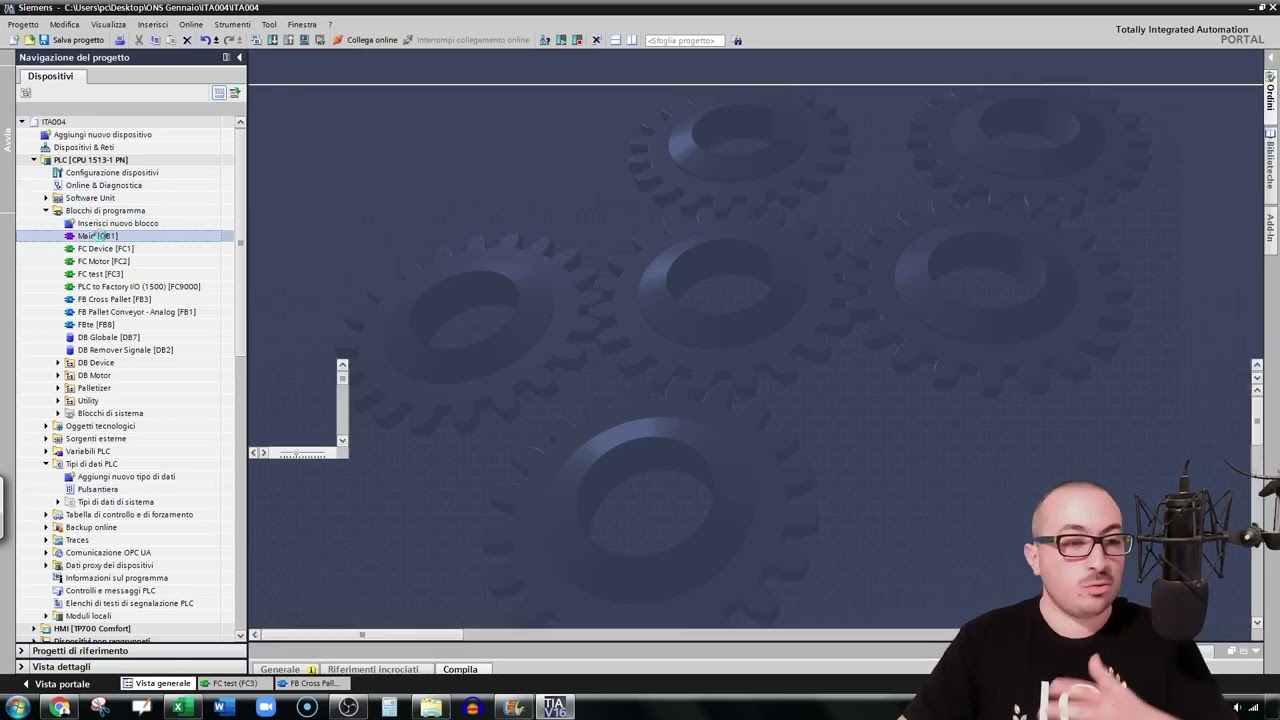The height and width of the screenshot is (720, 1280).
Task: Open Dispositivi & Reti item
Action: [x=83, y=147]
